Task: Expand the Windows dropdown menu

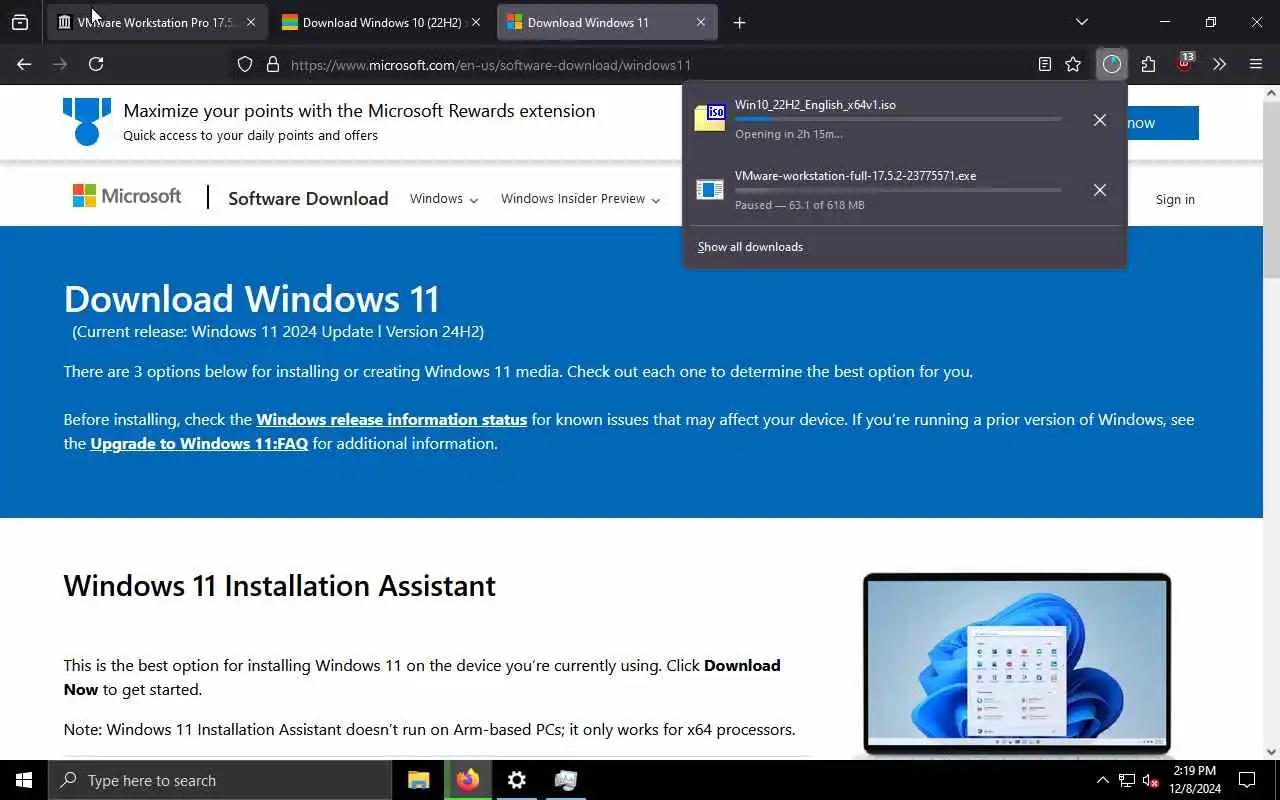Action: click(444, 198)
